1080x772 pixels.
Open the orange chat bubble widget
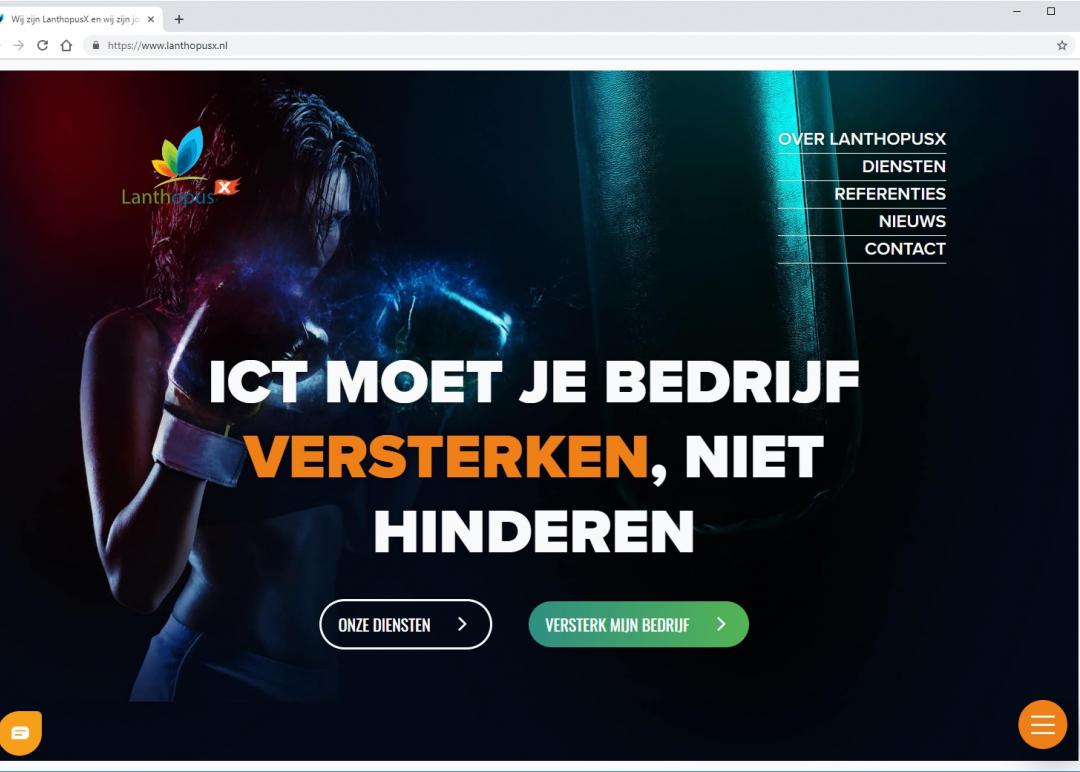(x=21, y=732)
